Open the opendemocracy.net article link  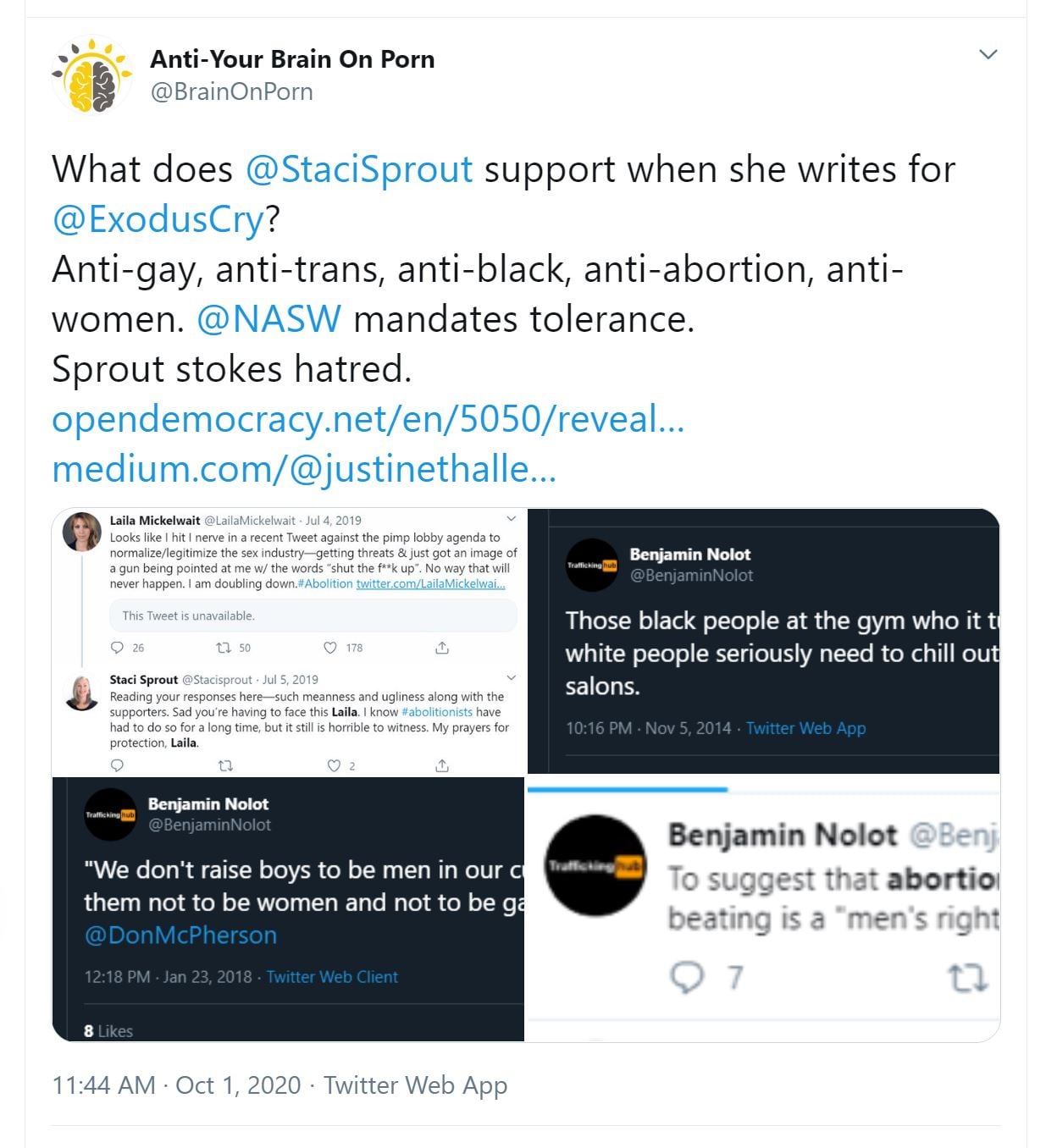click(368, 419)
